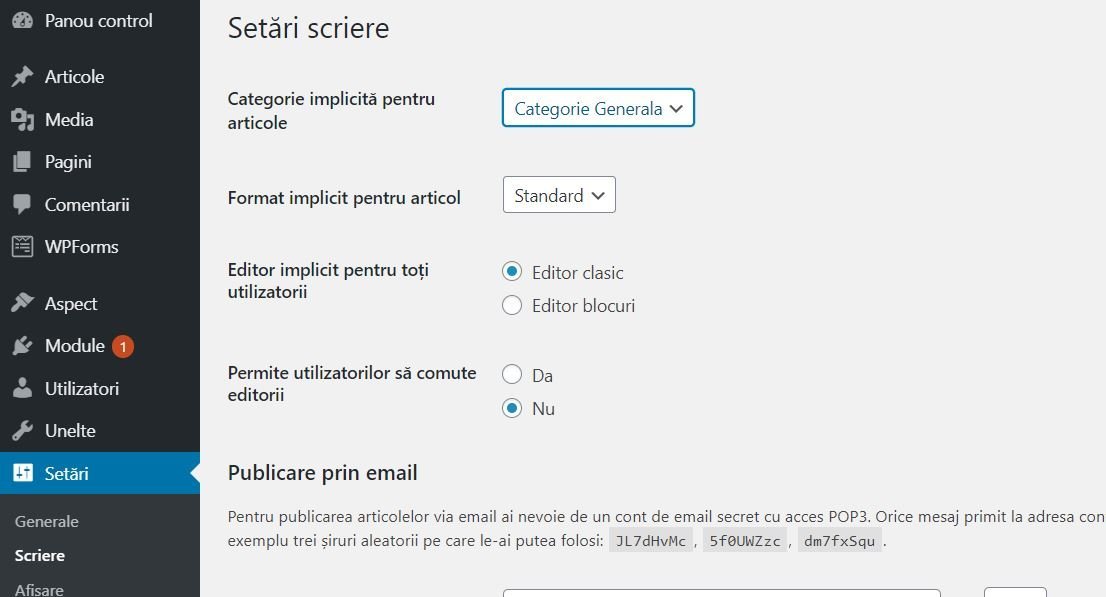1106x597 pixels.
Task: Expand the Standard format dropdown
Action: [x=559, y=196]
